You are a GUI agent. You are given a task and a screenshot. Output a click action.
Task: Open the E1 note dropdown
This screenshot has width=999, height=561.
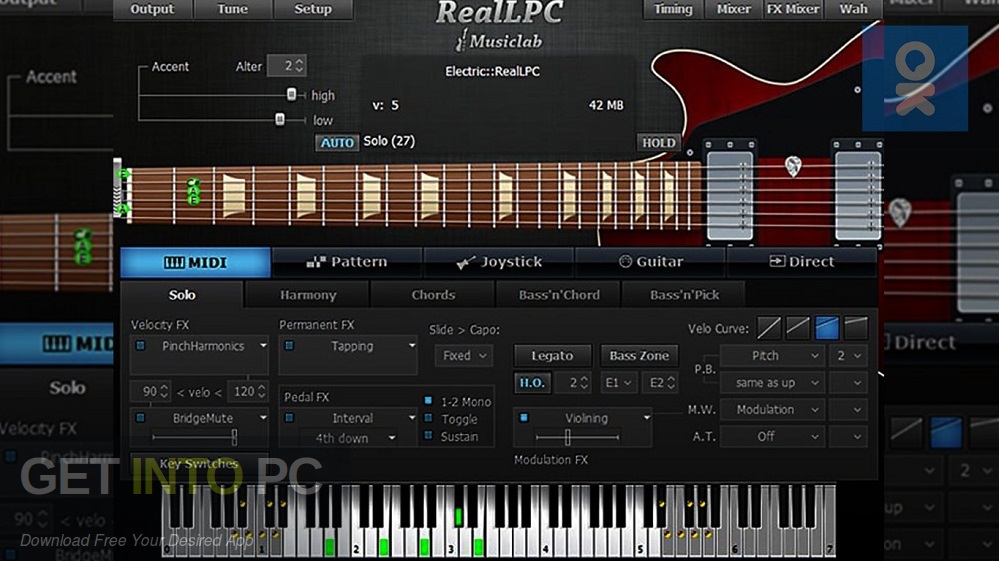pyautogui.click(x=618, y=383)
